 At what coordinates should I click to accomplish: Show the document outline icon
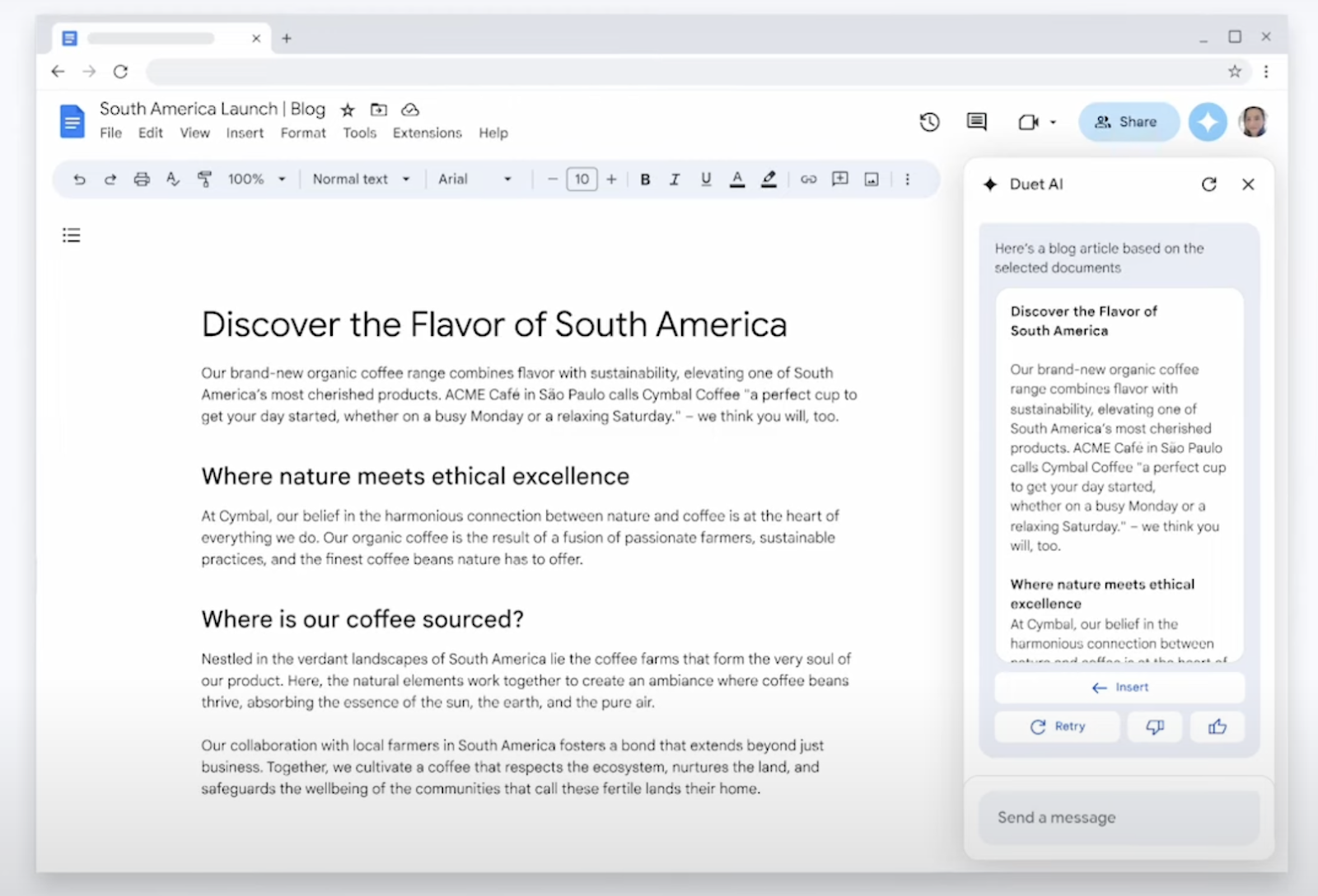72,236
